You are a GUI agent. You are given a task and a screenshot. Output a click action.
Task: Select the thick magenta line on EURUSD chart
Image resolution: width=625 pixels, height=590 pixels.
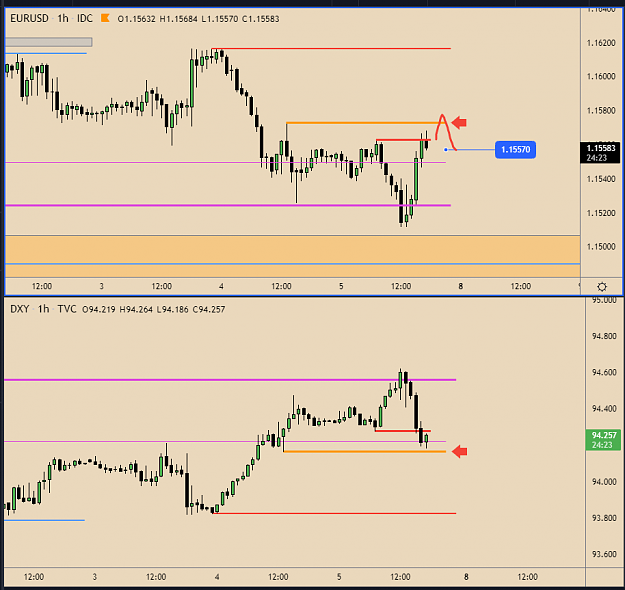tap(228, 205)
